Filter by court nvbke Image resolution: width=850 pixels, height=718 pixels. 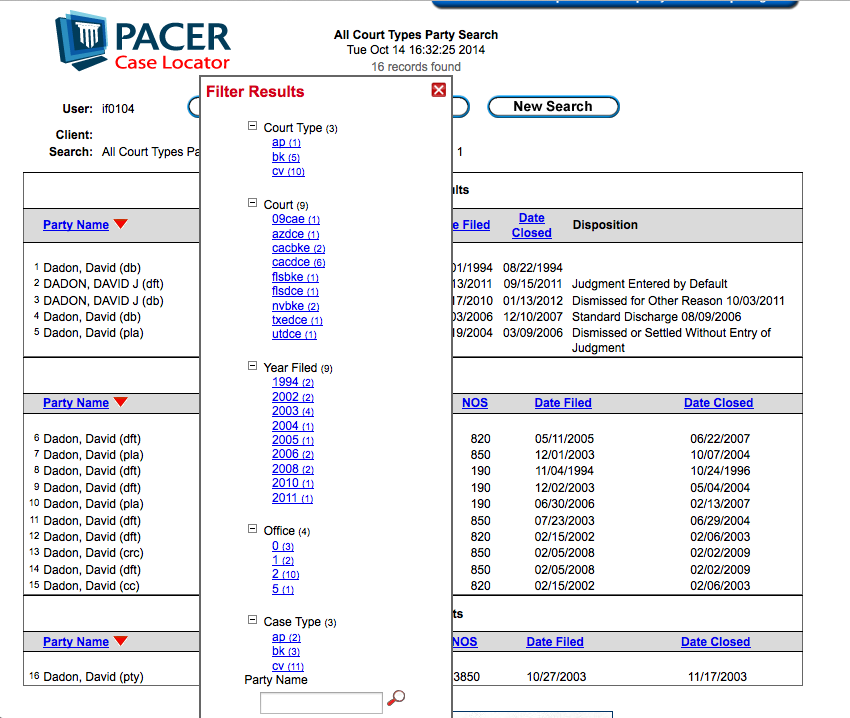coord(295,306)
